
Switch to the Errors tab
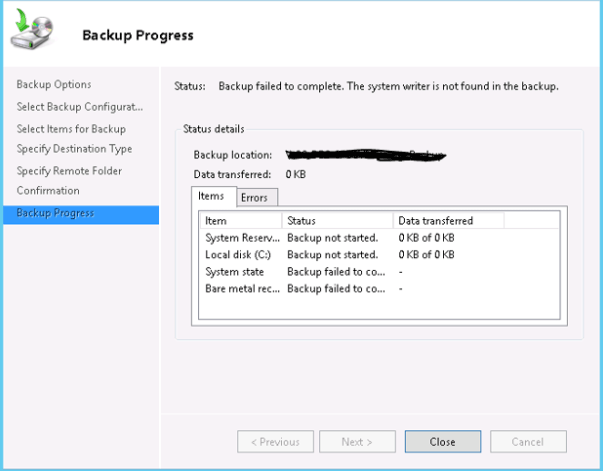[x=257, y=198]
